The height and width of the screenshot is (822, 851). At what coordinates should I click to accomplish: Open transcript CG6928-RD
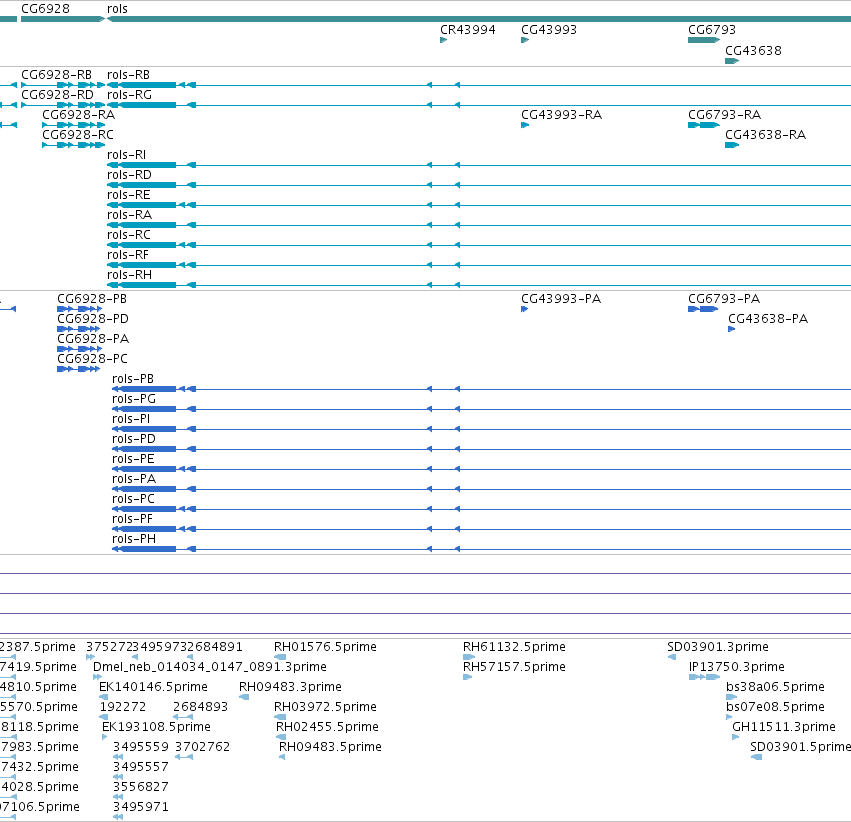point(57,95)
